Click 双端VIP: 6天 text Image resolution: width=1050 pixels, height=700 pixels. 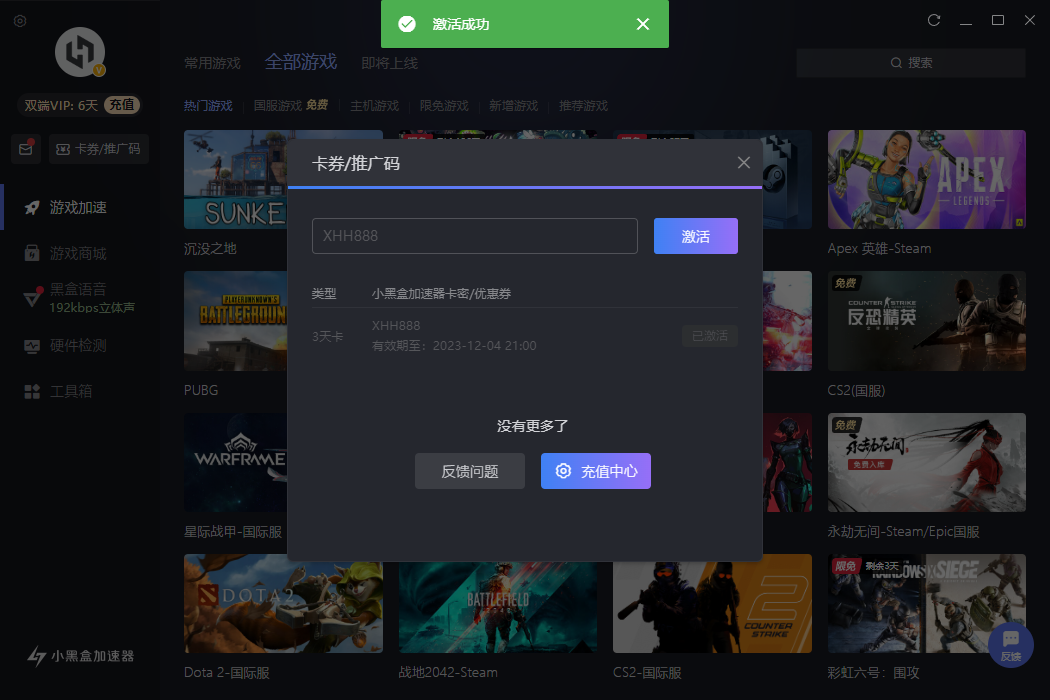coord(61,105)
